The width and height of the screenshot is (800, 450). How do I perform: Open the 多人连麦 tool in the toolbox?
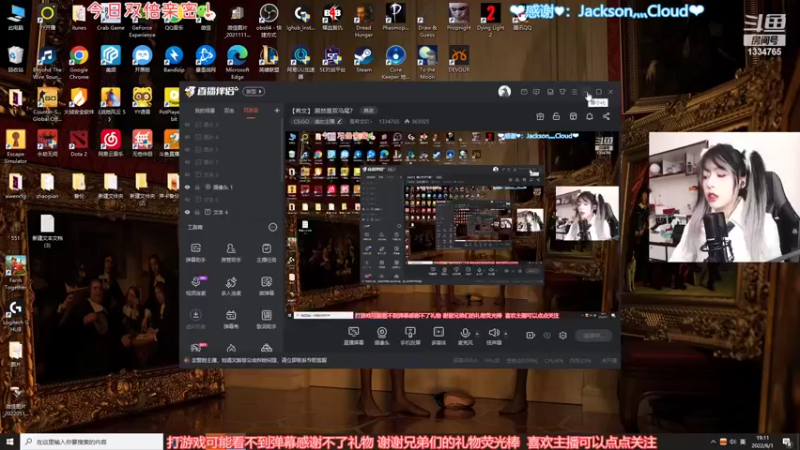(x=231, y=286)
